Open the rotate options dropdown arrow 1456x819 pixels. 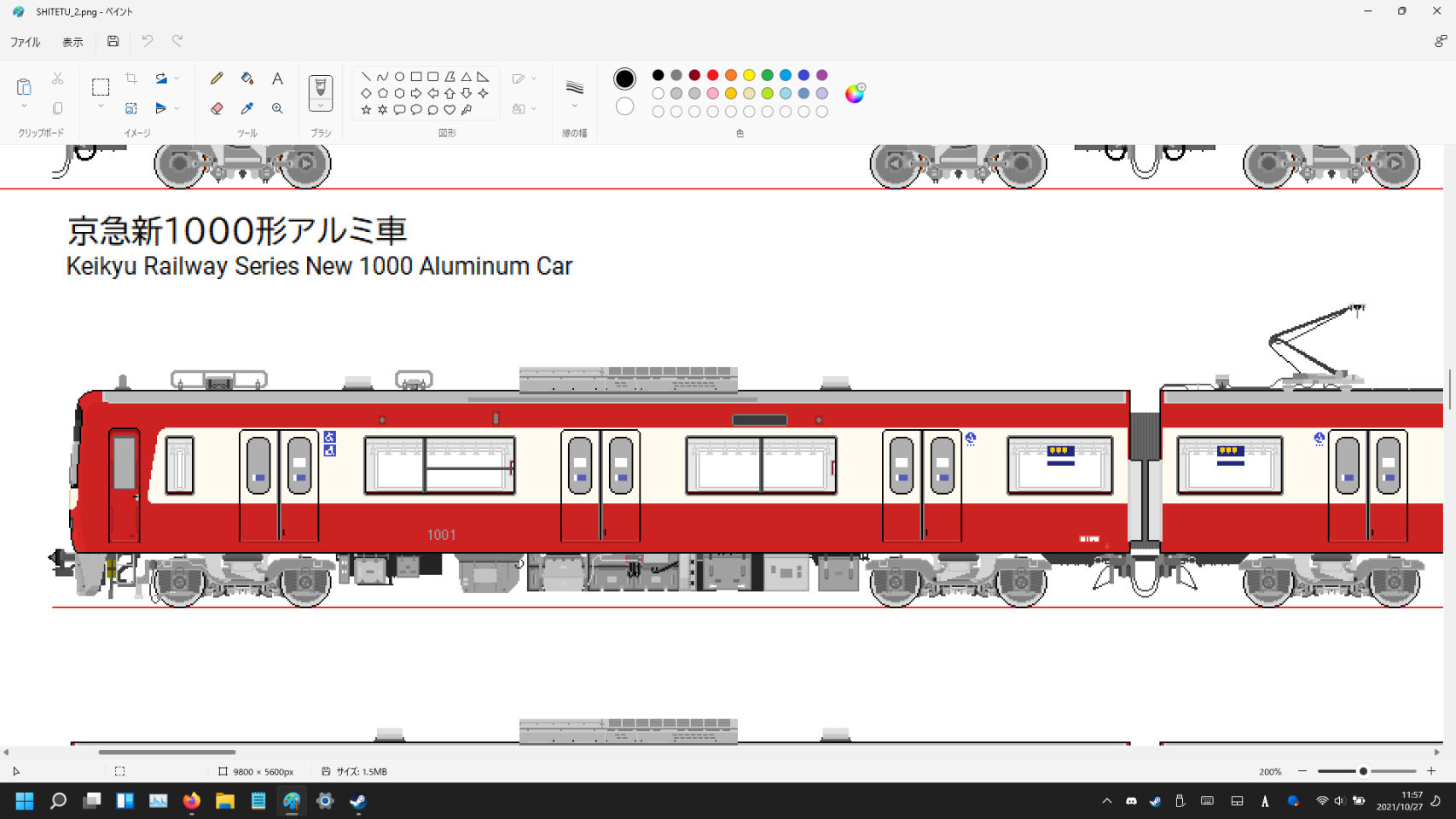click(177, 78)
